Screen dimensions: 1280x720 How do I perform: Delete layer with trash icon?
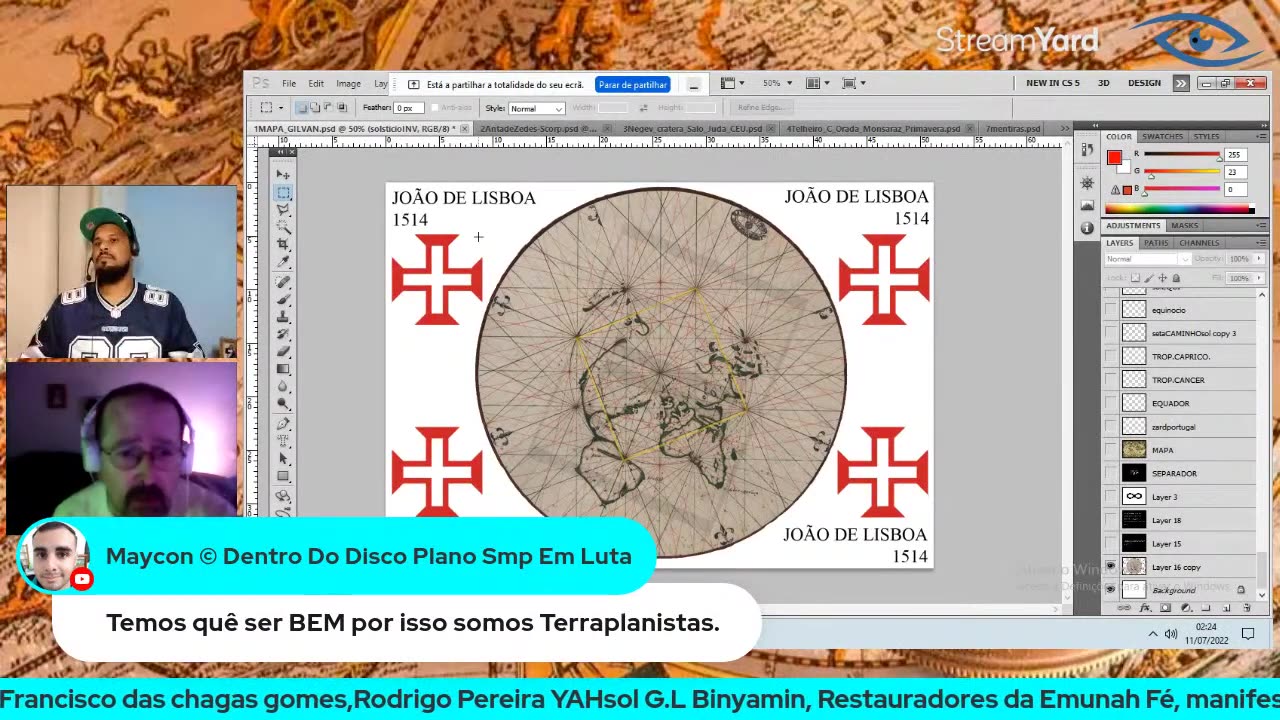[x=1246, y=608]
